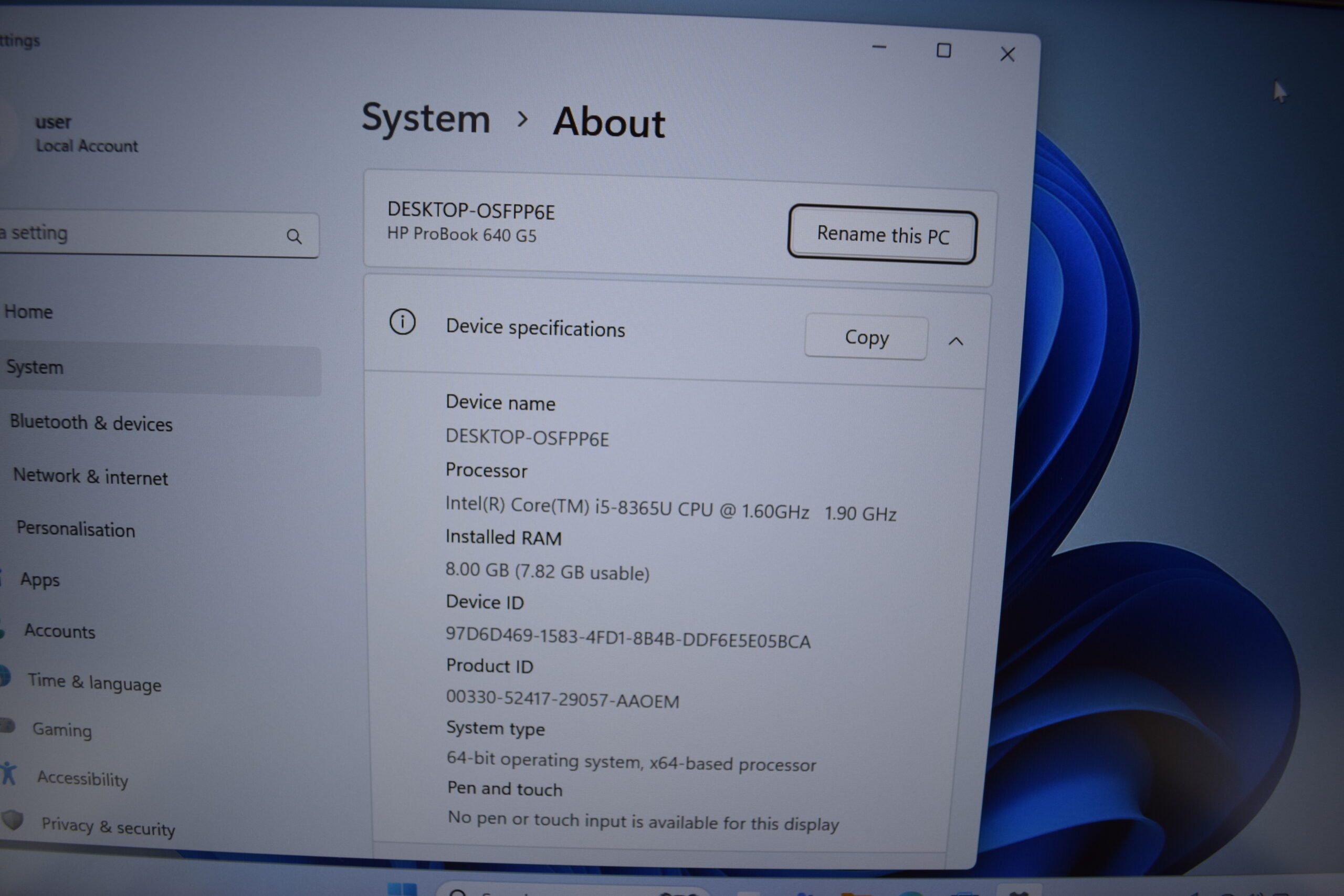
Task: Open Accessibility via its figure icon
Action: coord(8,773)
